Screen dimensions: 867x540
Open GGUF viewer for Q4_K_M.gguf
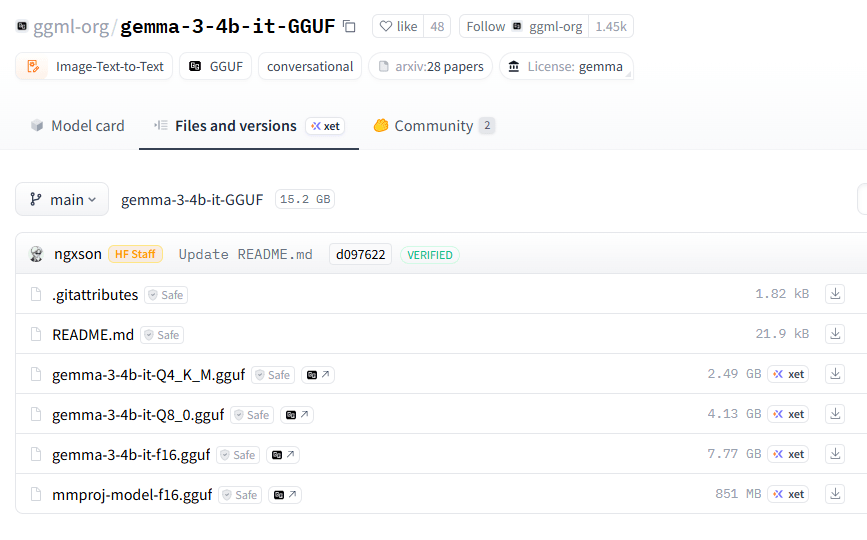tap(318, 375)
